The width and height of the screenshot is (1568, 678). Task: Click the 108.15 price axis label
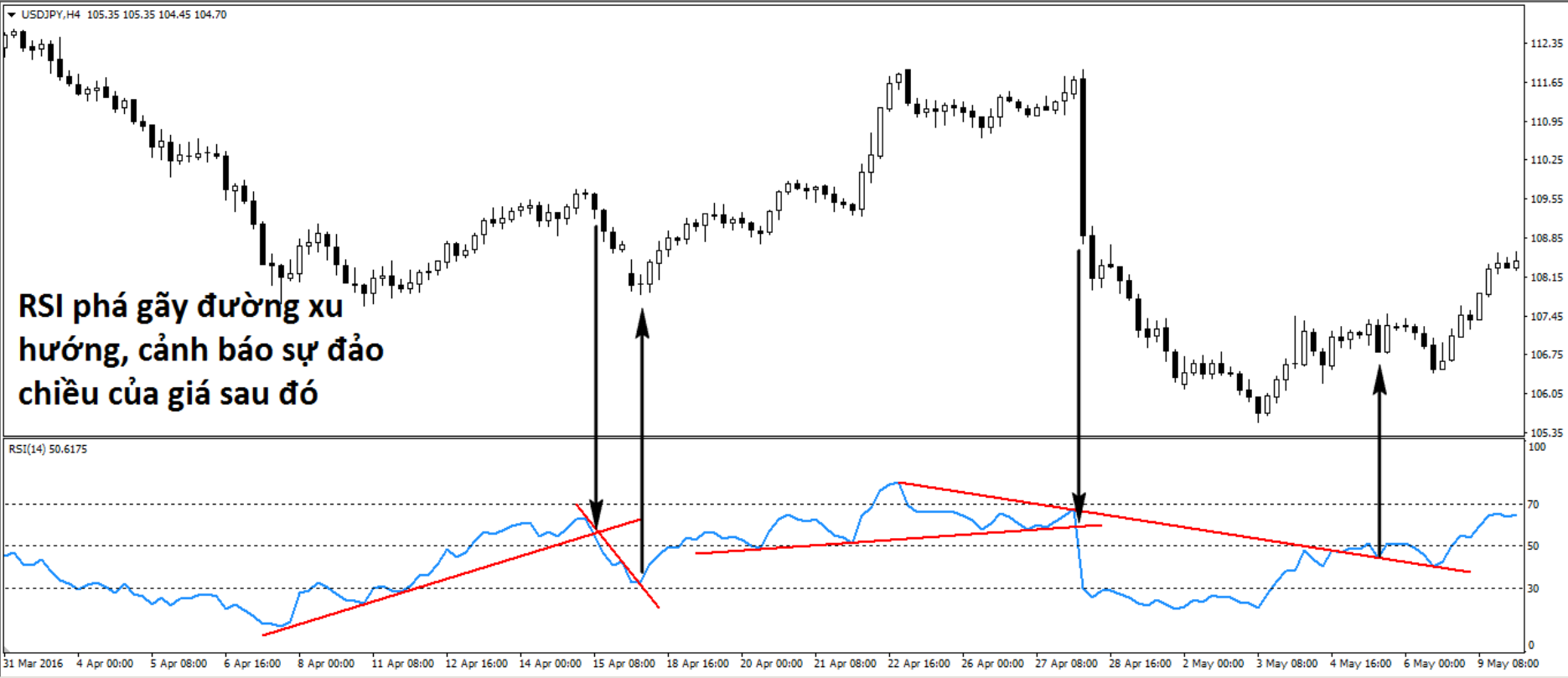pos(1547,277)
